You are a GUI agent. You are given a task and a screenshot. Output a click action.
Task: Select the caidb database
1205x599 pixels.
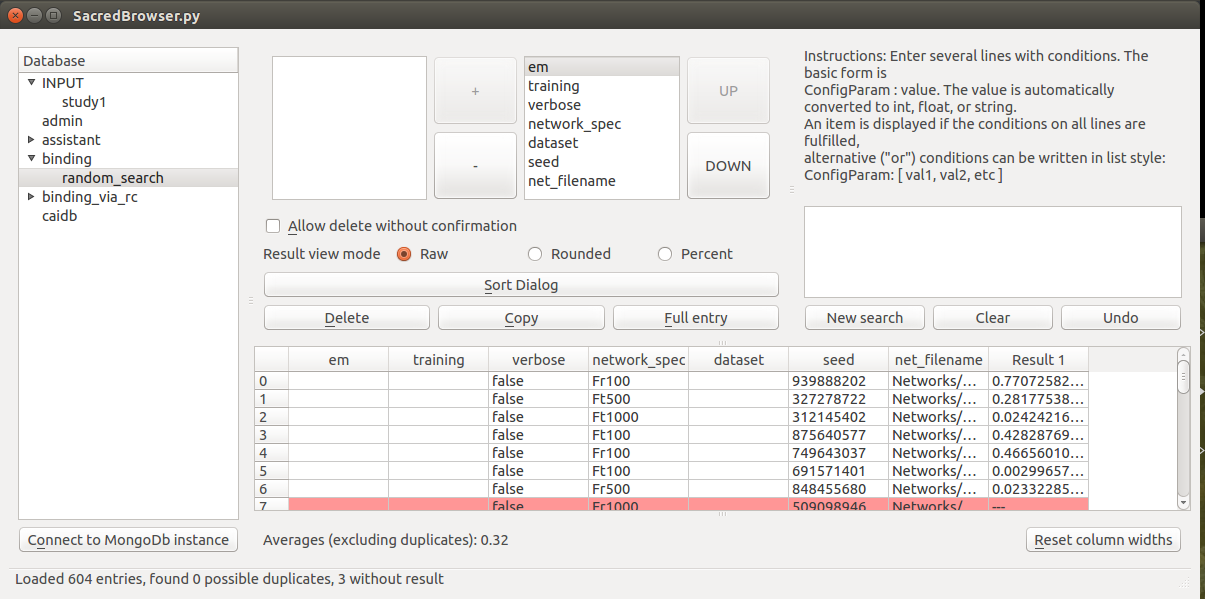59,216
